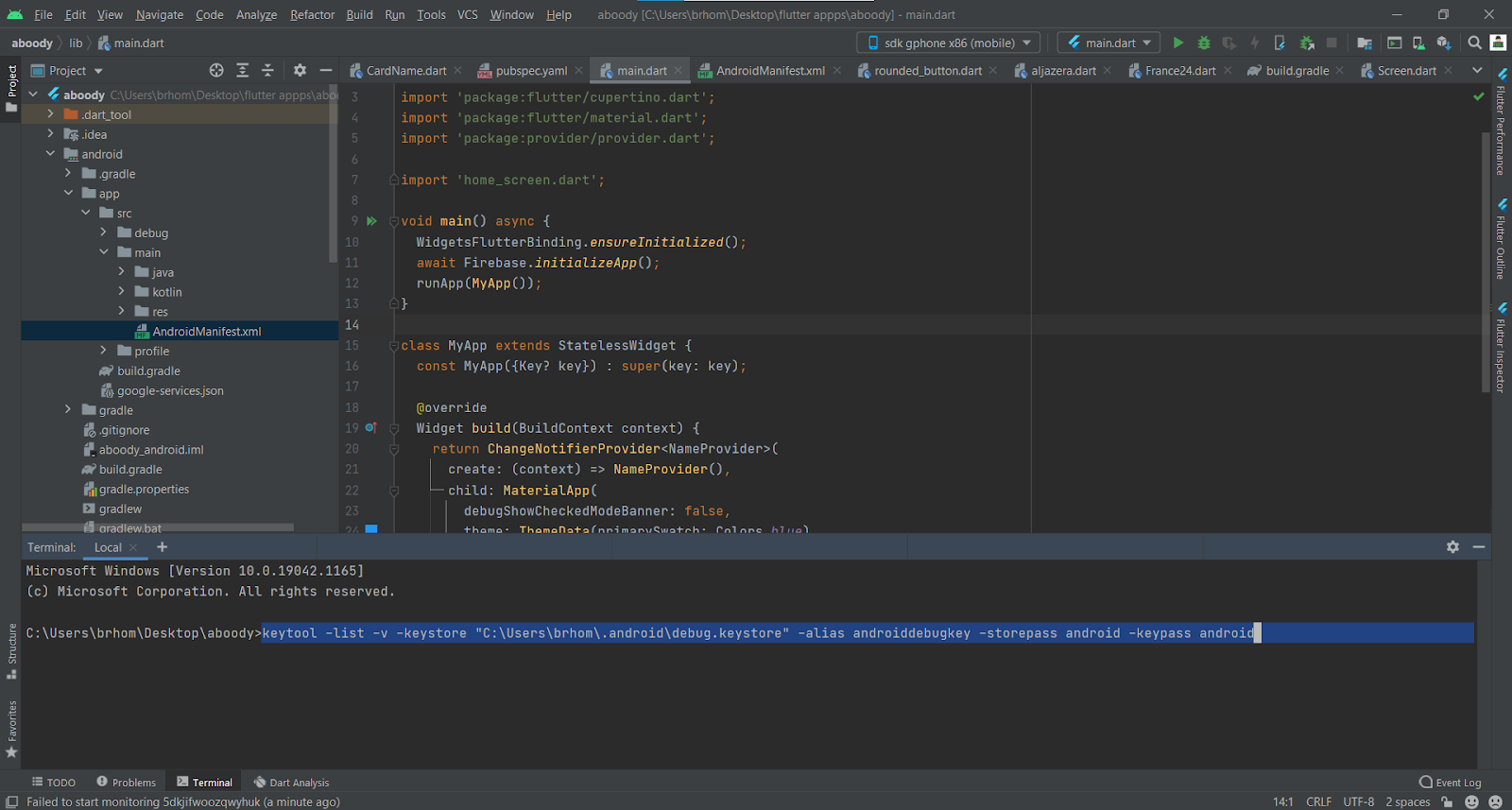This screenshot has height=810, width=1512.
Task: Close the CardName.dart tab
Action: coord(457,71)
